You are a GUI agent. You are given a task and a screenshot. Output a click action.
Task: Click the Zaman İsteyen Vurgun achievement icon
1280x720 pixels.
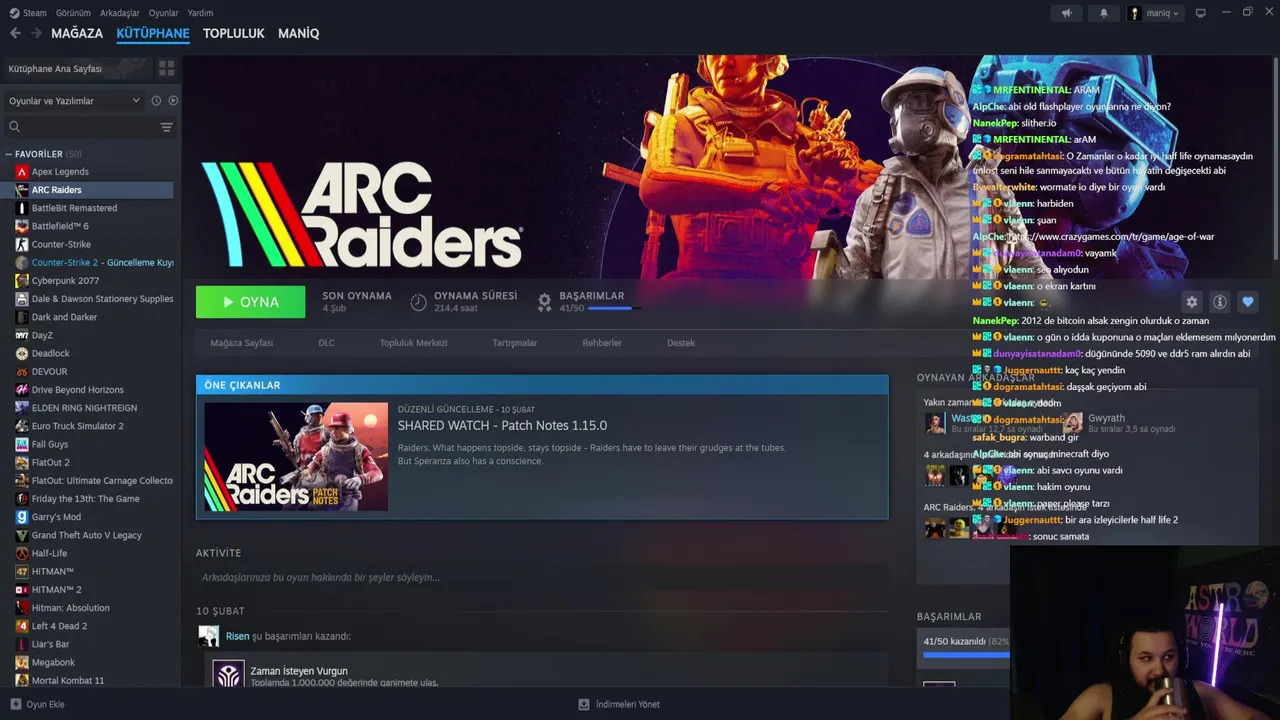(228, 675)
